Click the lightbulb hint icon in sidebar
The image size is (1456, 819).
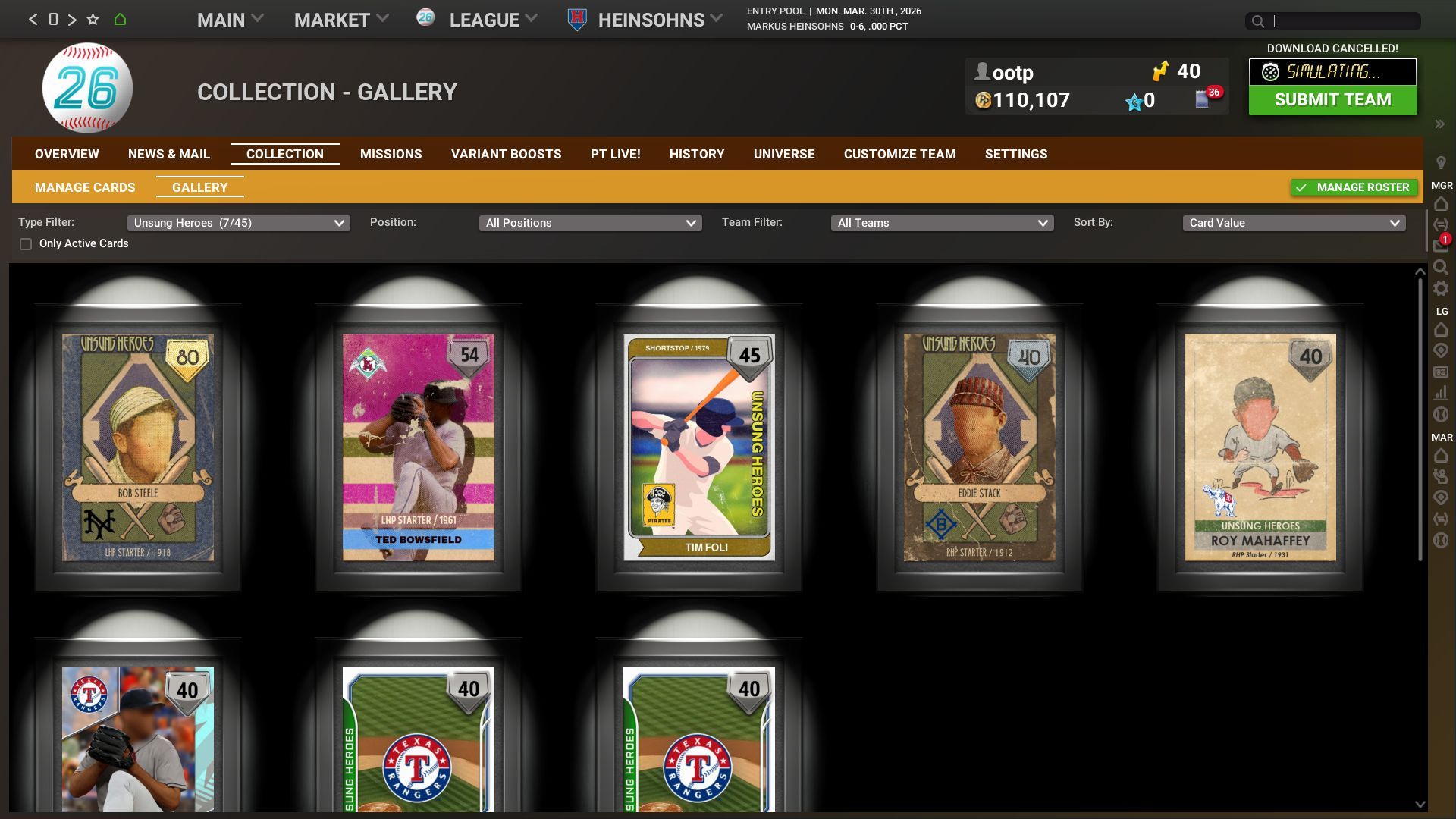coord(1441,163)
